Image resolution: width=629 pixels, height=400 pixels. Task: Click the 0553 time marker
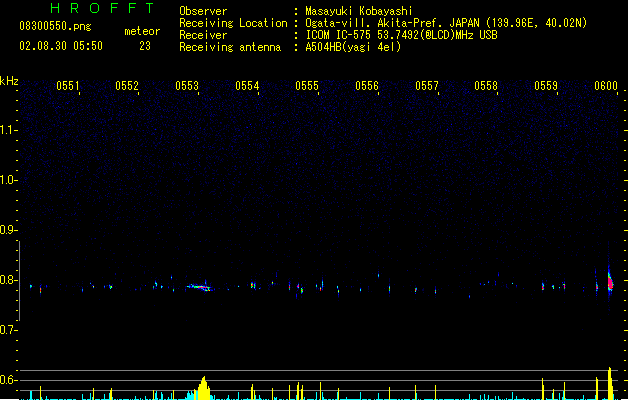(x=187, y=86)
